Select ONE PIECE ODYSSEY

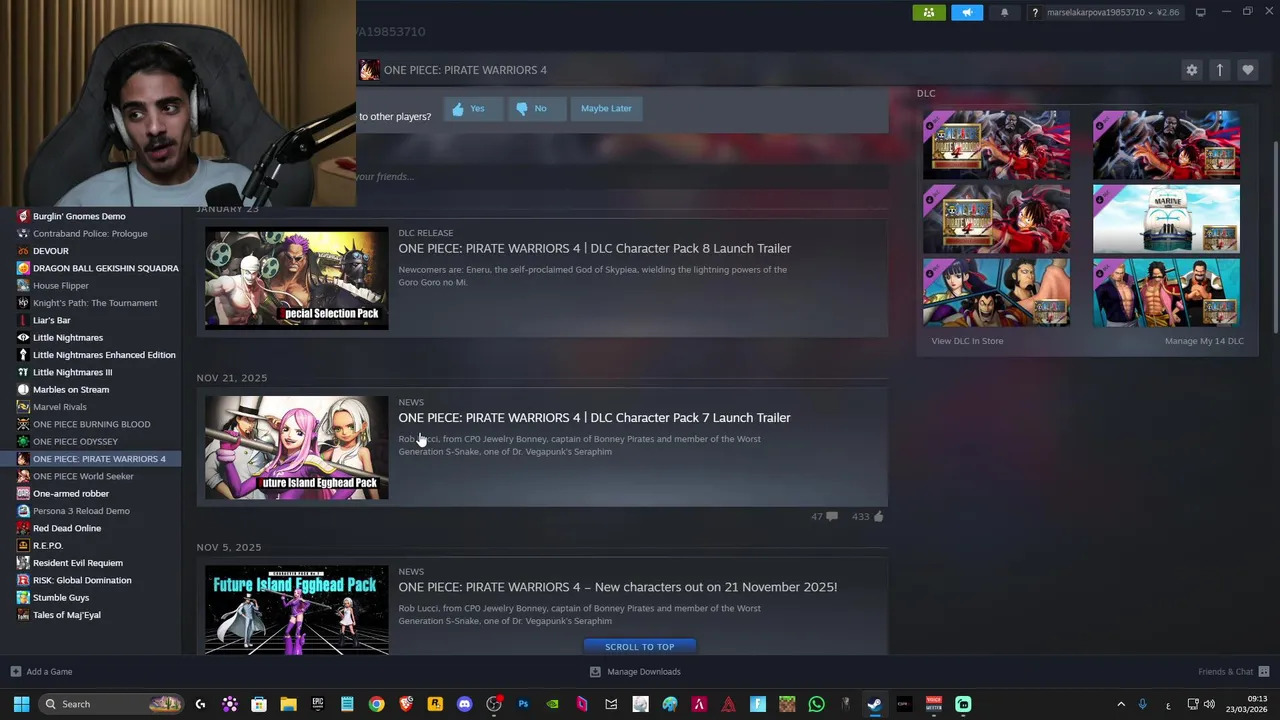[x=75, y=442]
